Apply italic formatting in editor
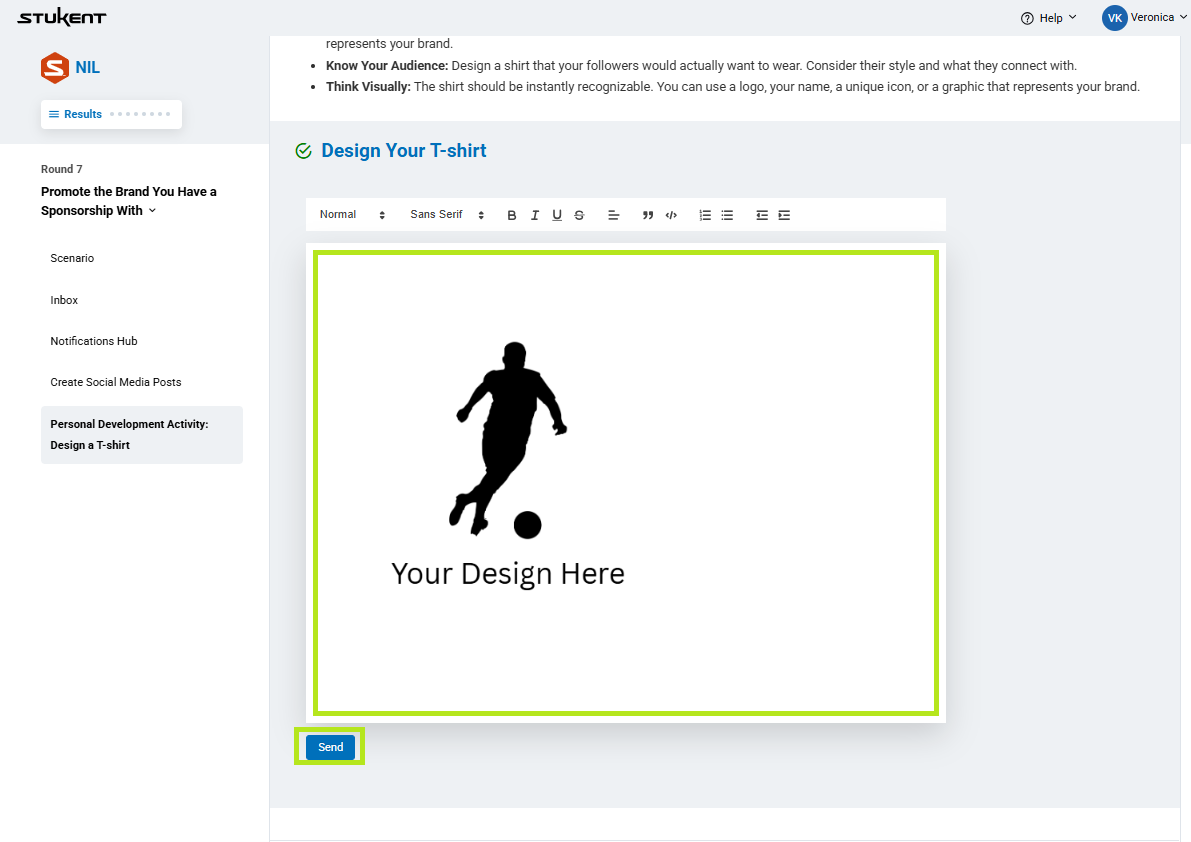Image resolution: width=1191 pixels, height=842 pixels. (535, 215)
